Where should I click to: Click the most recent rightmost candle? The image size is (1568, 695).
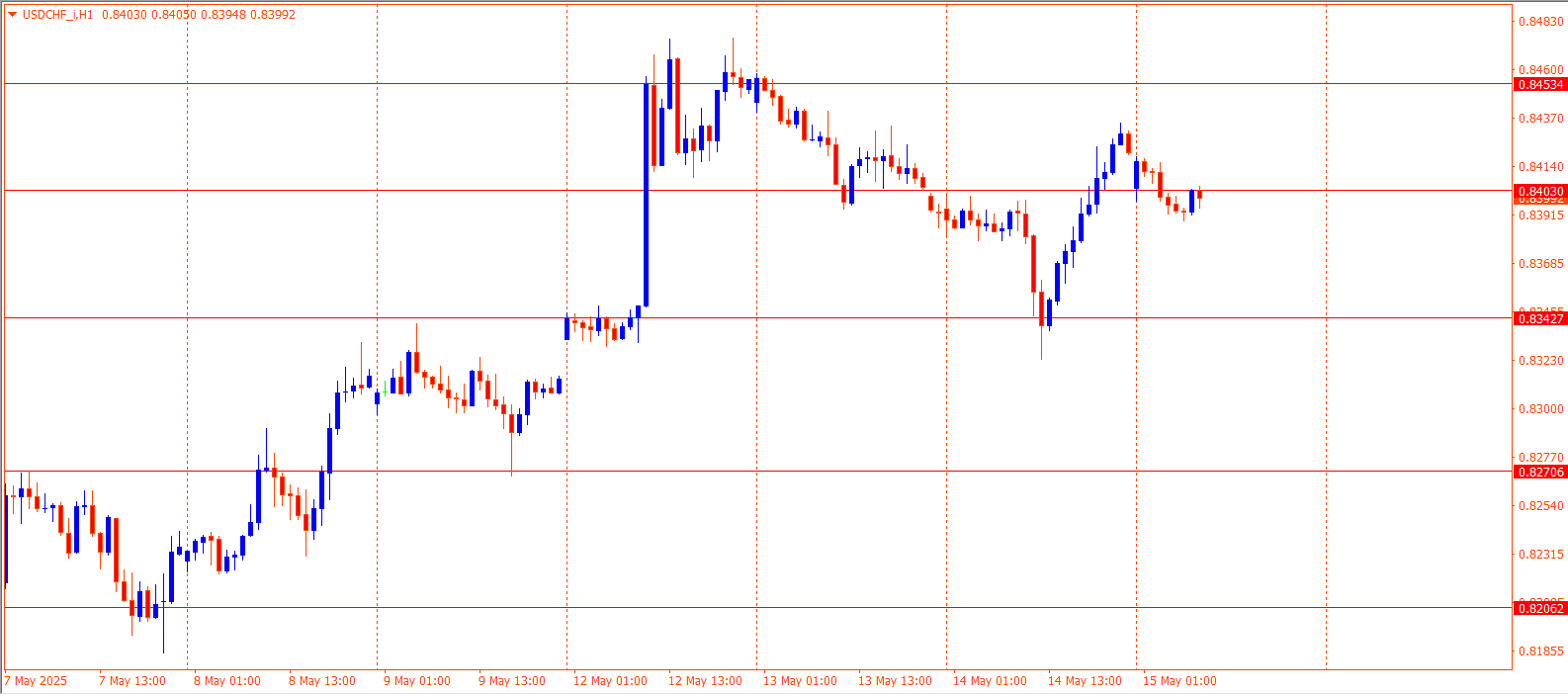tap(1199, 194)
